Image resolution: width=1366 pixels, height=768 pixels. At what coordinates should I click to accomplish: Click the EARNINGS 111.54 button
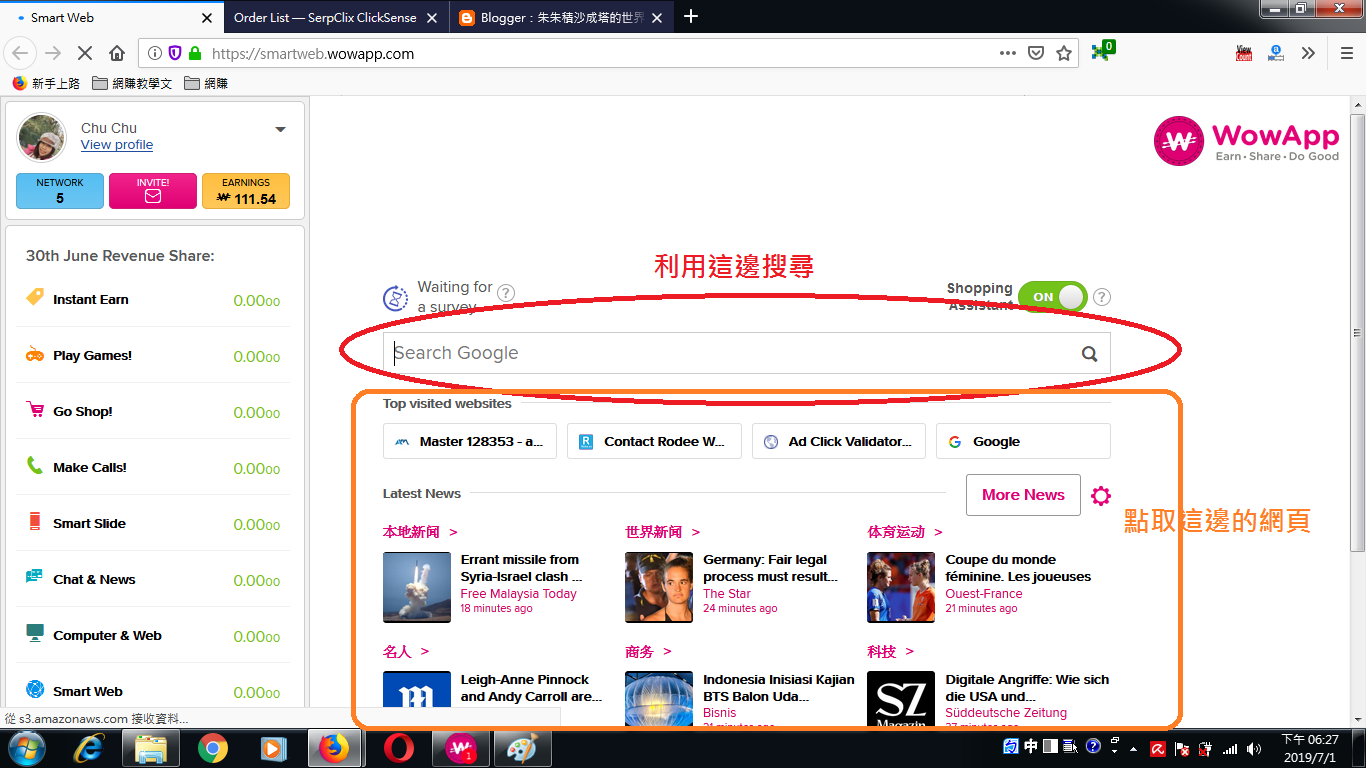click(246, 191)
